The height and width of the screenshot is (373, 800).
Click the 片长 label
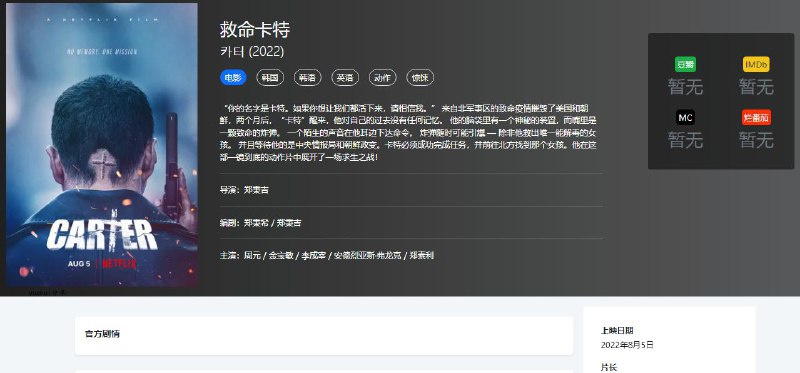[609, 367]
